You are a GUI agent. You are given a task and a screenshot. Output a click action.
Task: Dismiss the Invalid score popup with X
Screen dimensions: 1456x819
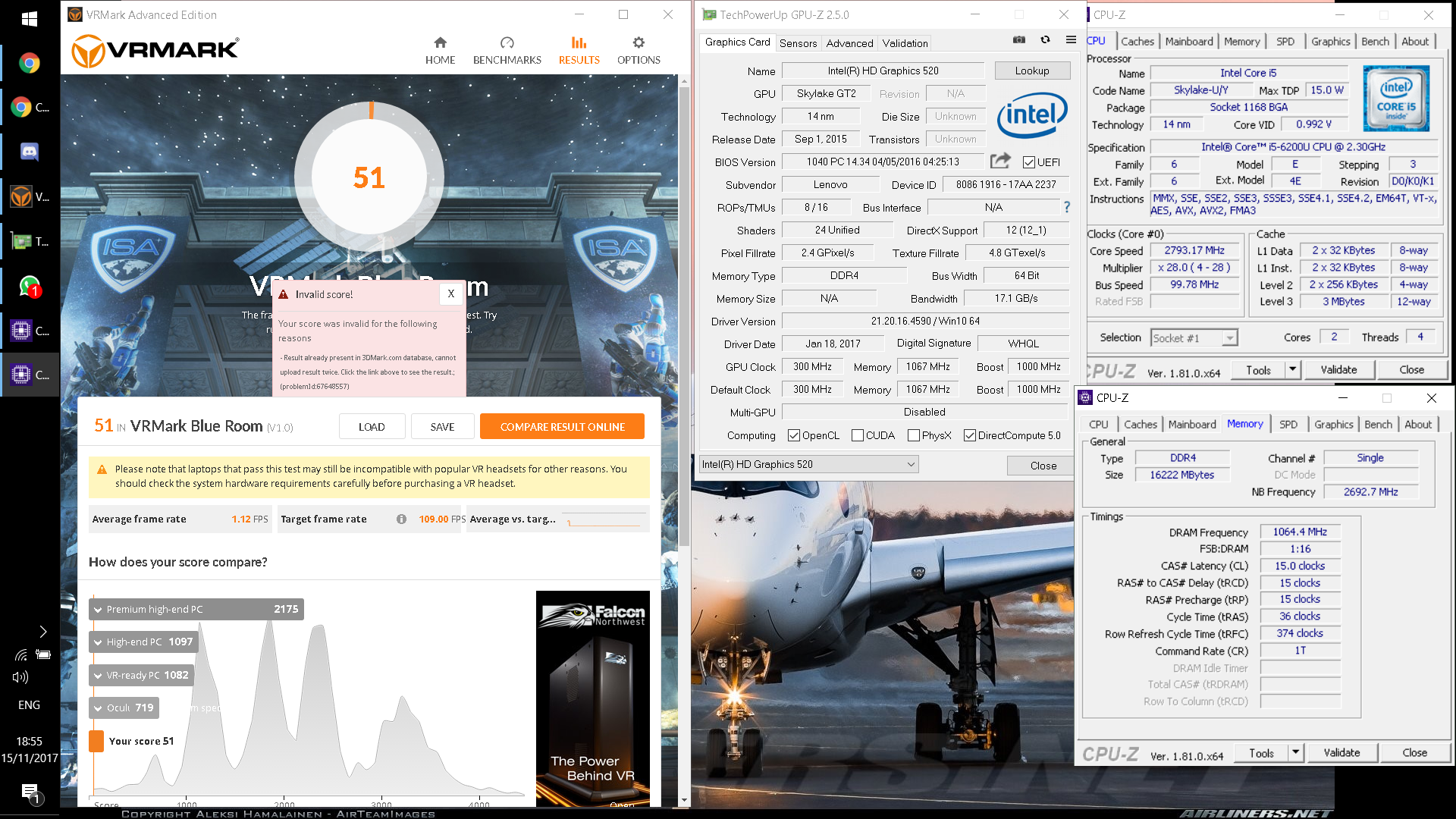tap(450, 293)
